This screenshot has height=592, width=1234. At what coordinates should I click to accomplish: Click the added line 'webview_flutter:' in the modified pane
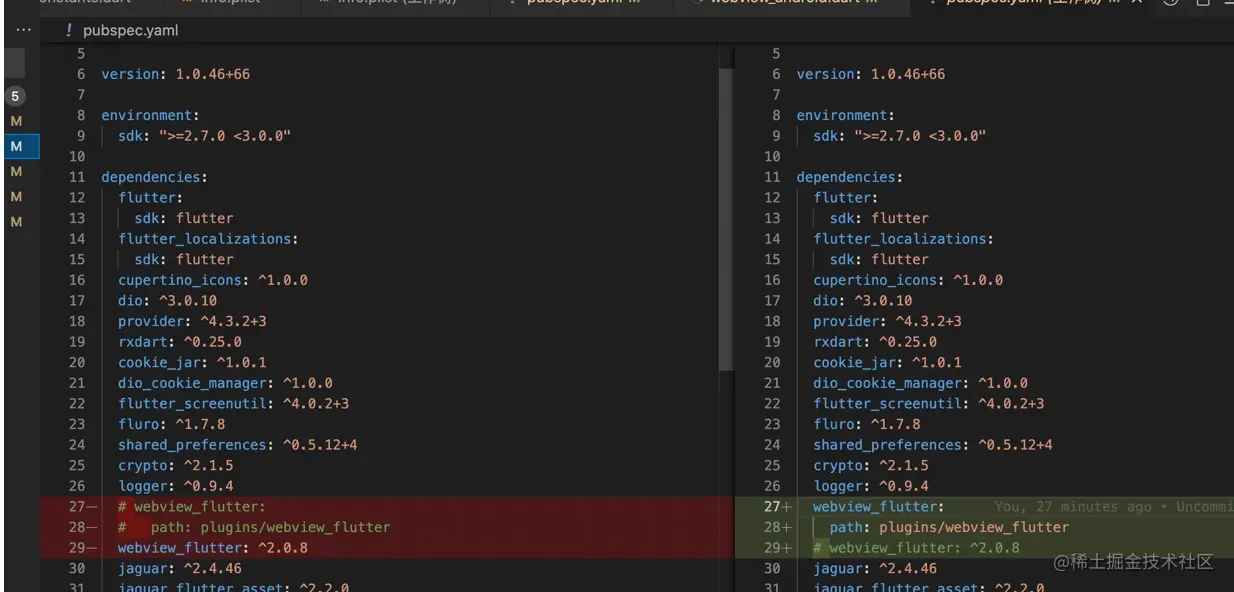[878, 507]
